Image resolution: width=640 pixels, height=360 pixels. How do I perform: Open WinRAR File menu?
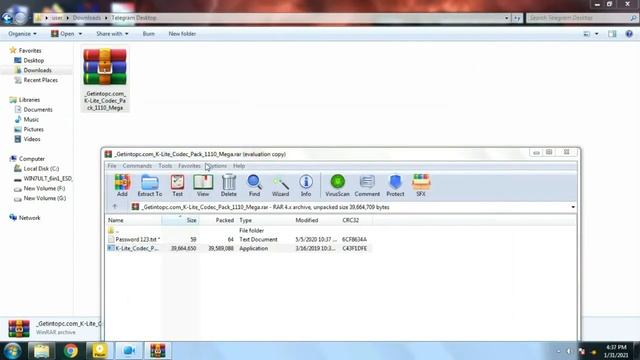(112, 166)
